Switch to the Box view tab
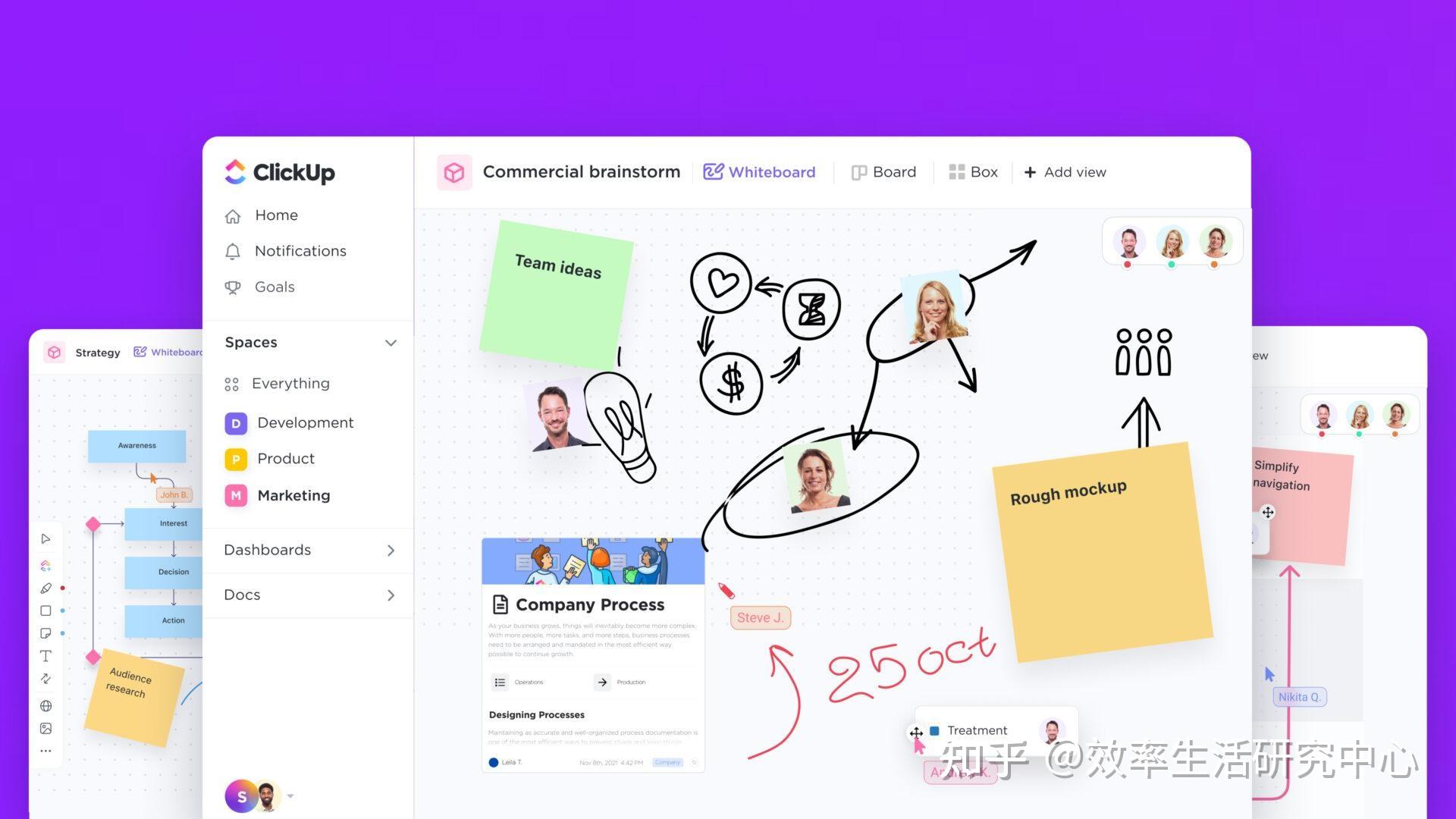1456x819 pixels. point(973,172)
